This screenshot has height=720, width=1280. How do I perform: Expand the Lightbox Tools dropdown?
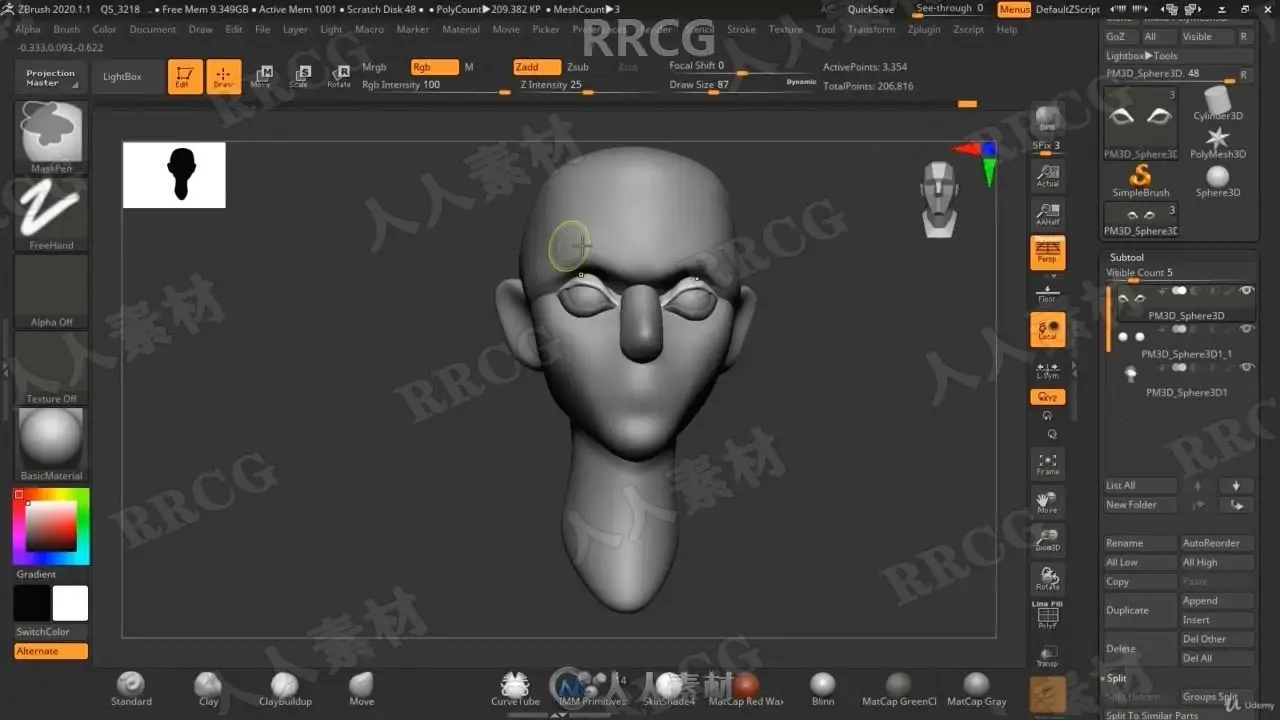click(1141, 56)
